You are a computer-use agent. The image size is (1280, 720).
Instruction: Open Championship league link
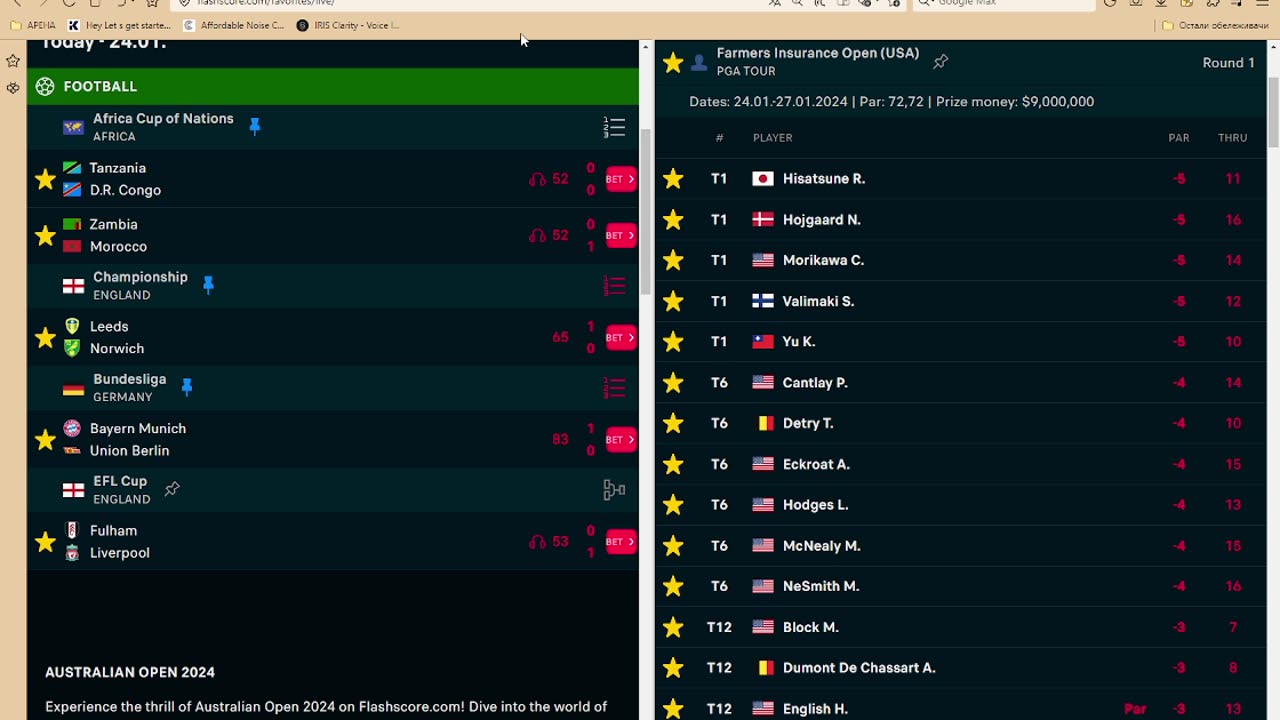[x=140, y=277]
